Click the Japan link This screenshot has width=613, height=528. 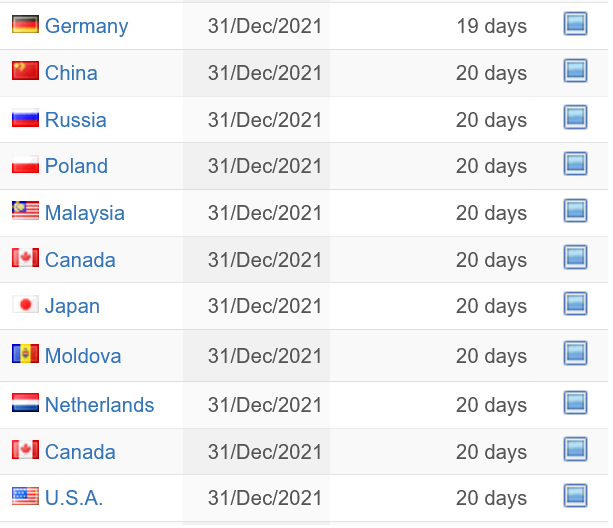click(x=72, y=306)
